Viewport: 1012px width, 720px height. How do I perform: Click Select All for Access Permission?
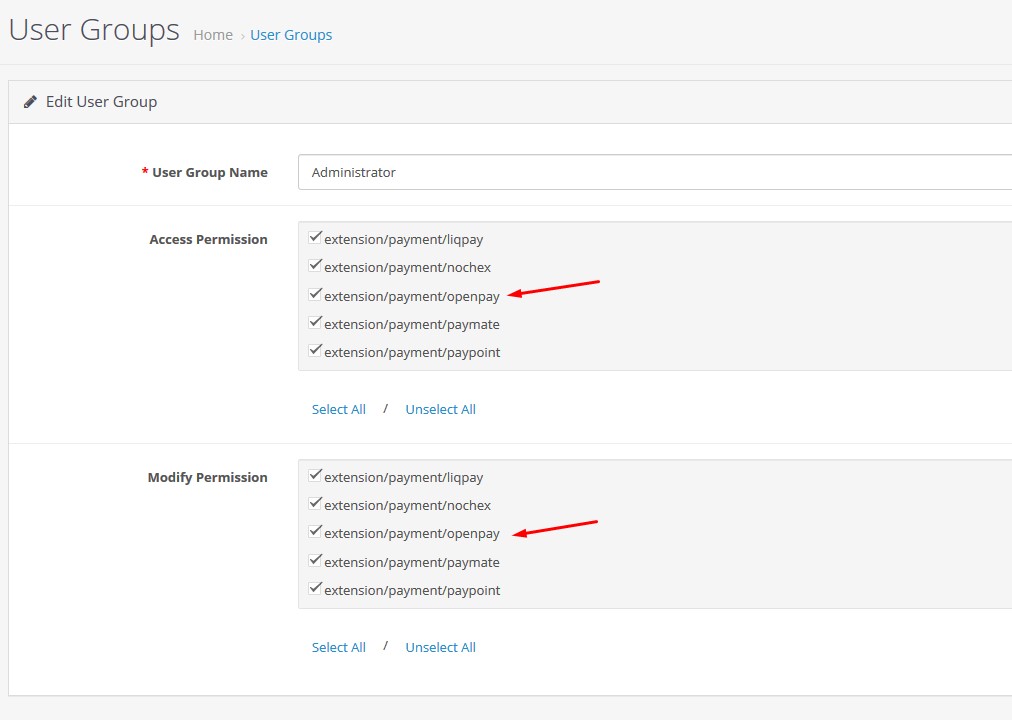point(338,409)
